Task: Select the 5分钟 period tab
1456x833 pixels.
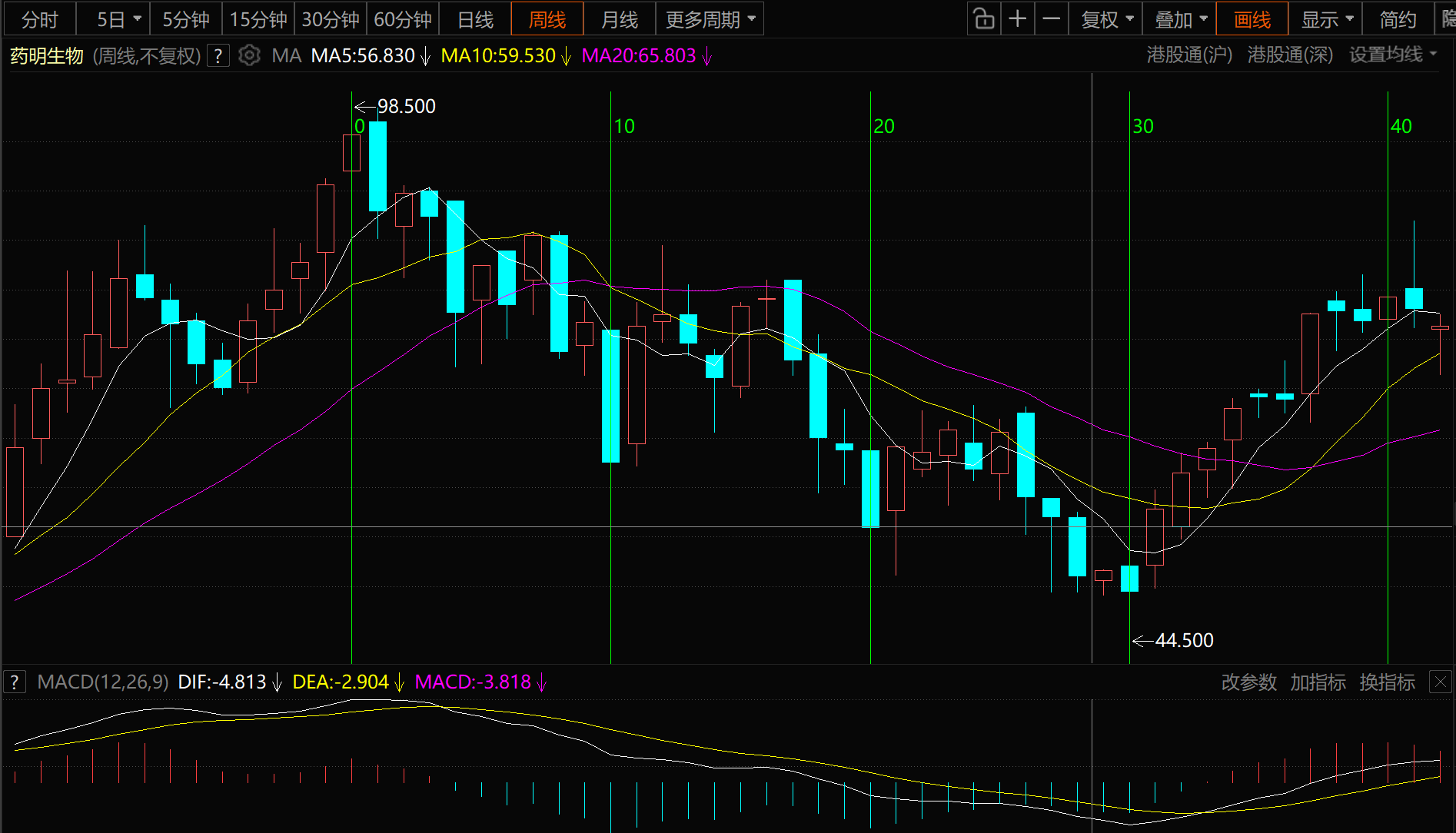Action: click(186, 19)
